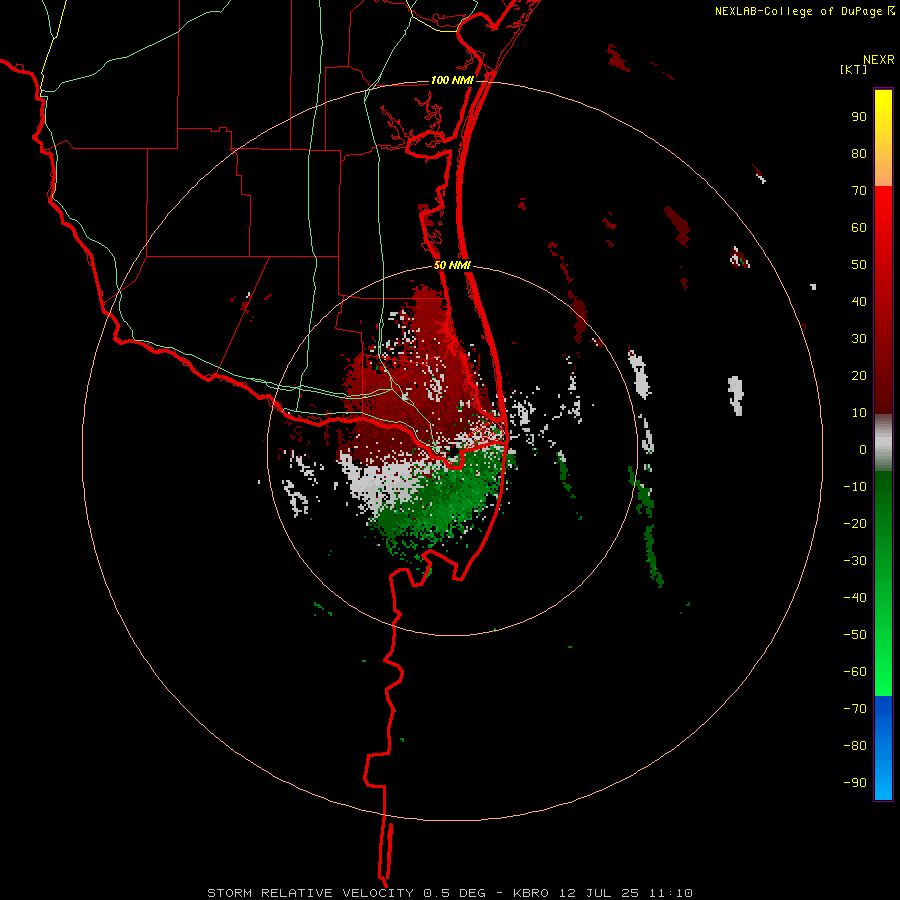Click the -50 value on velocity scale

pyautogui.click(x=855, y=634)
